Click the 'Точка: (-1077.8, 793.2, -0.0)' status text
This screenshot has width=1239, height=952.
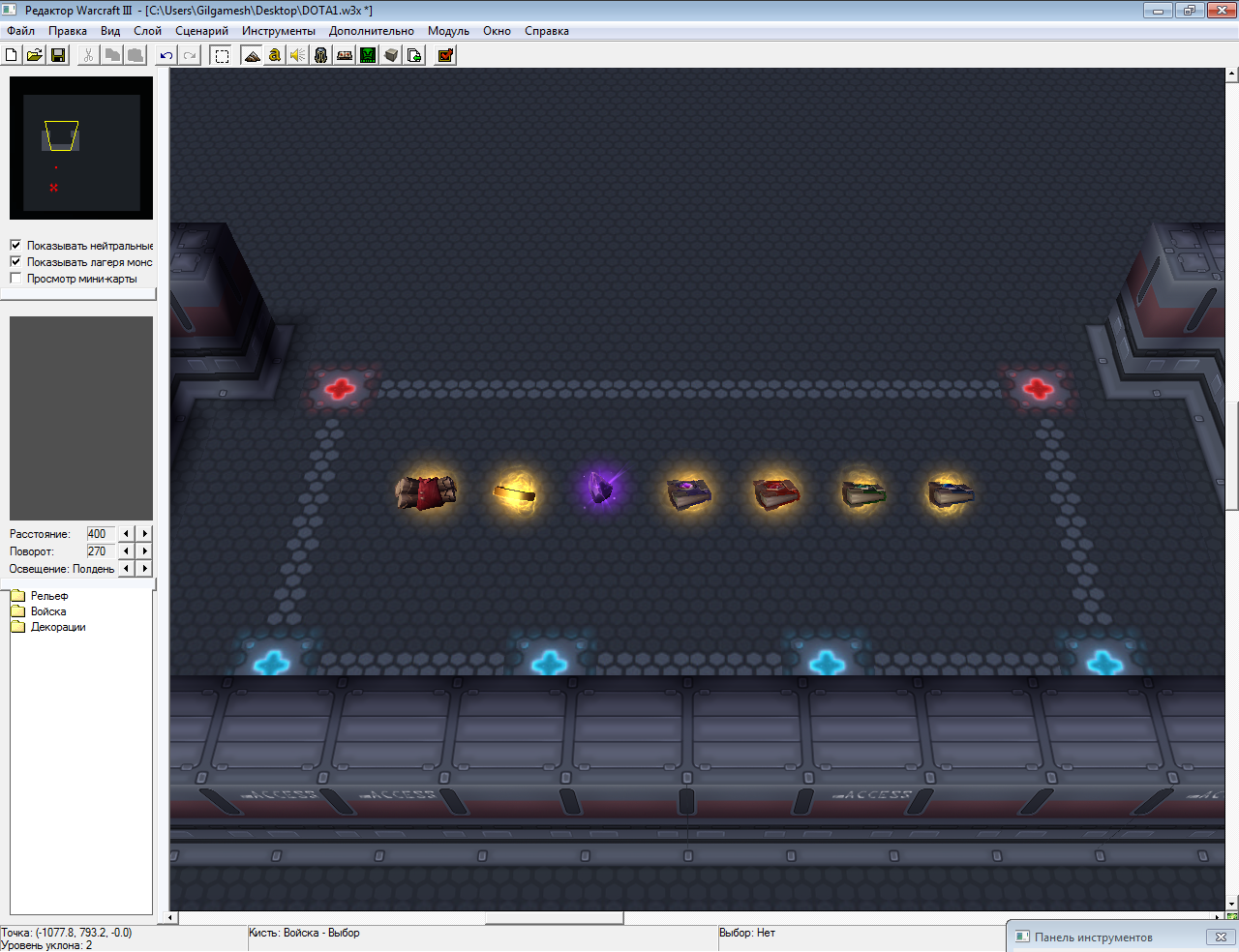[x=66, y=934]
